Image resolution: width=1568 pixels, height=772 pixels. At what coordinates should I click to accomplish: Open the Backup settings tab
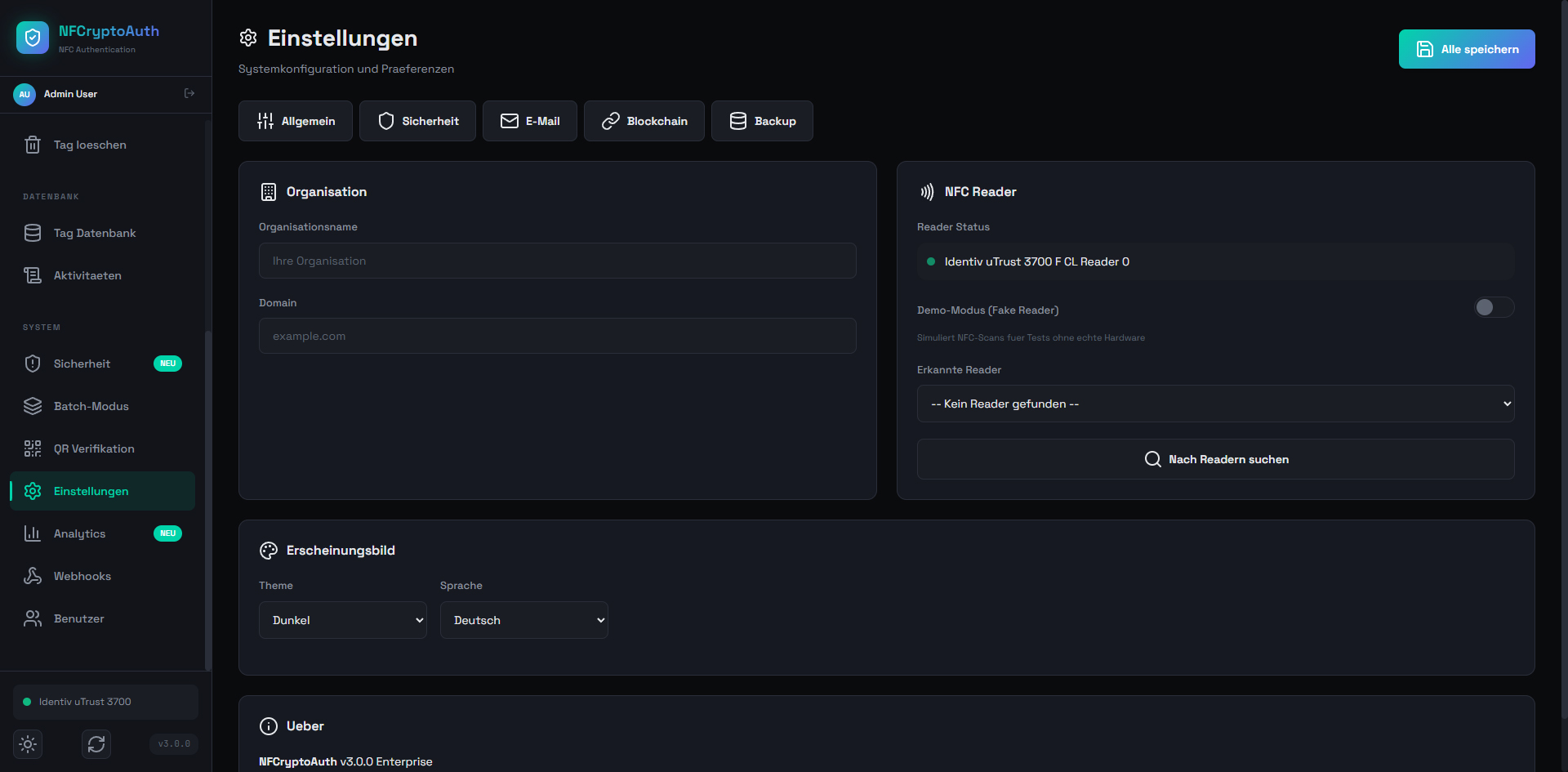[x=762, y=121]
